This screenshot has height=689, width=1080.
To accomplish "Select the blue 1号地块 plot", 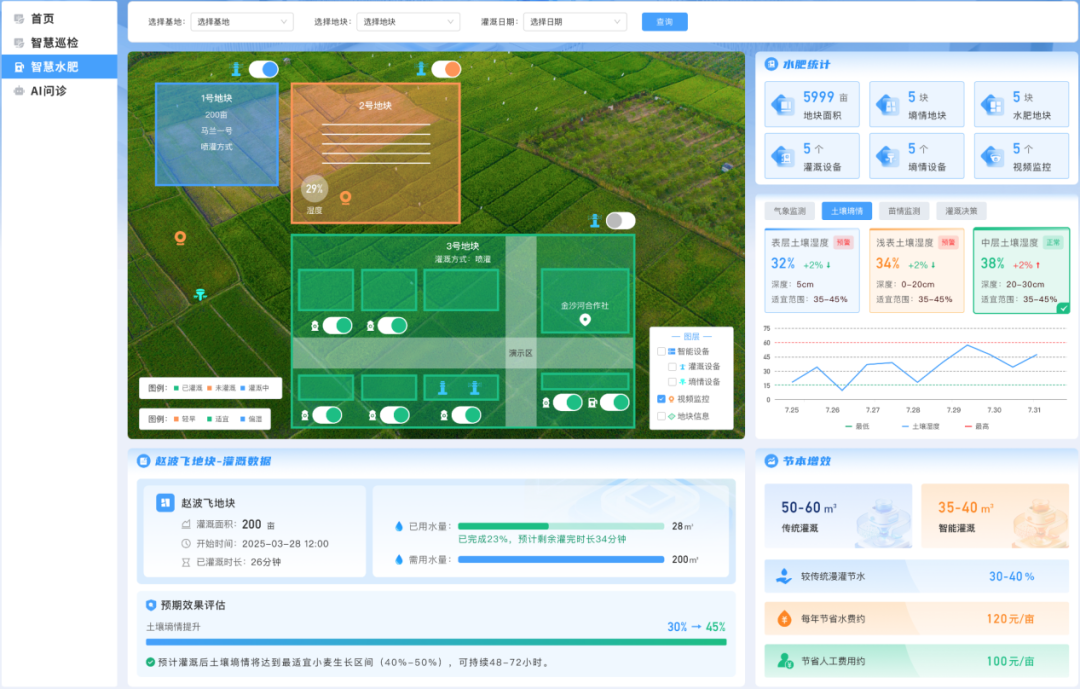I will [x=217, y=134].
